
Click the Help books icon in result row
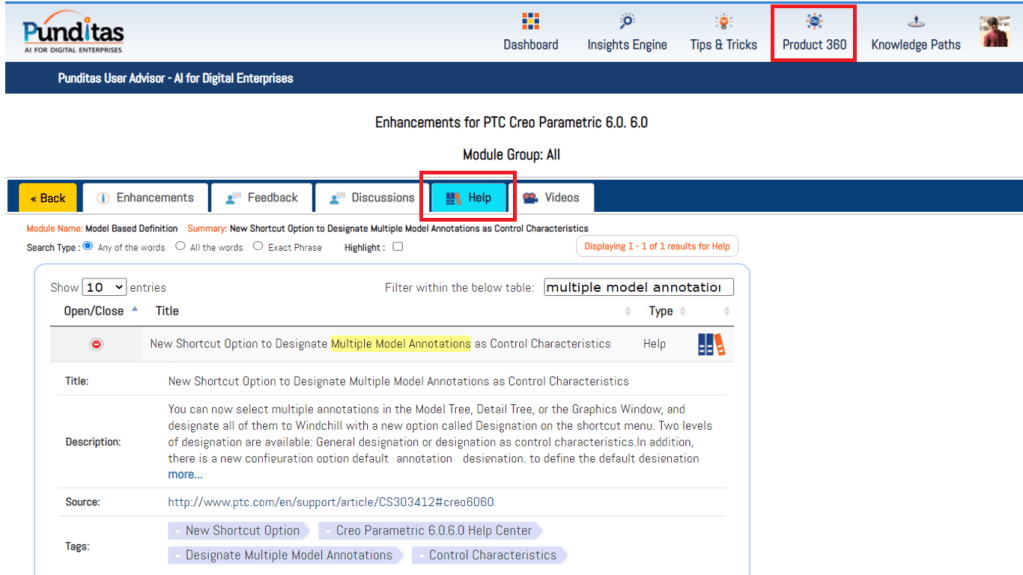coord(711,344)
